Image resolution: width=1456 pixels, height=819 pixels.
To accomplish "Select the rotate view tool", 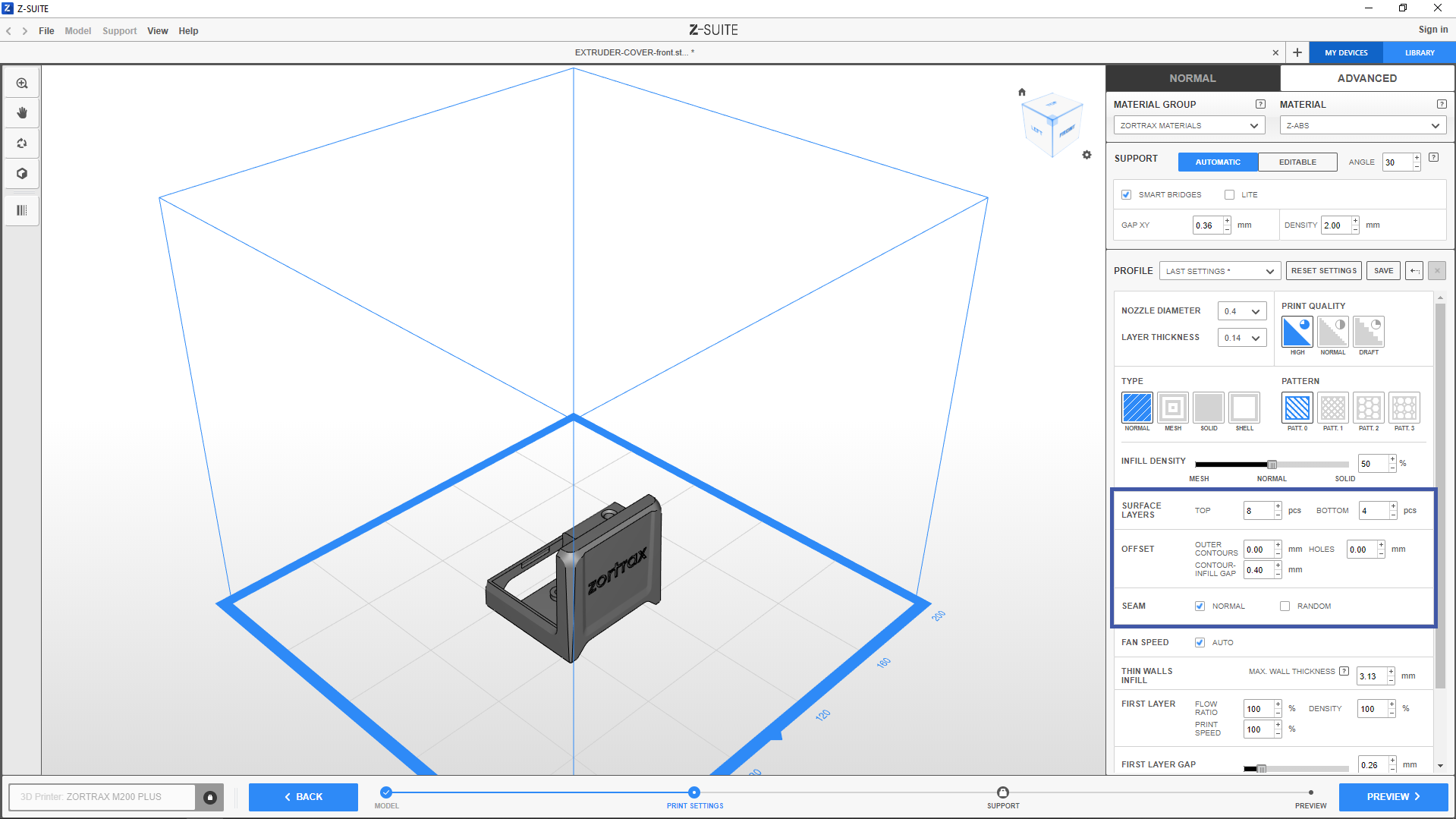I will tap(22, 143).
